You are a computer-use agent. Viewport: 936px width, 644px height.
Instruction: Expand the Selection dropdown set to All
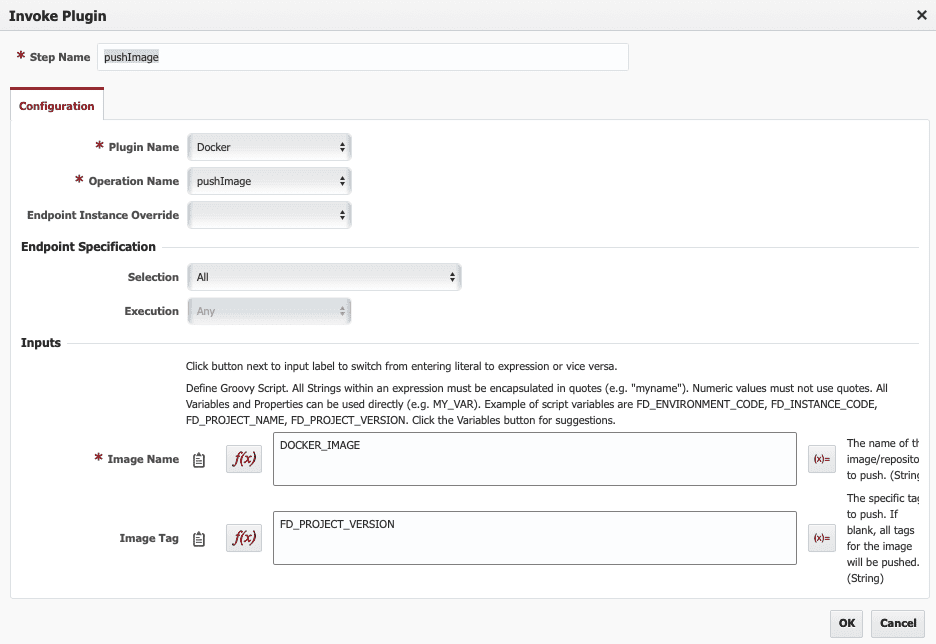(324, 277)
